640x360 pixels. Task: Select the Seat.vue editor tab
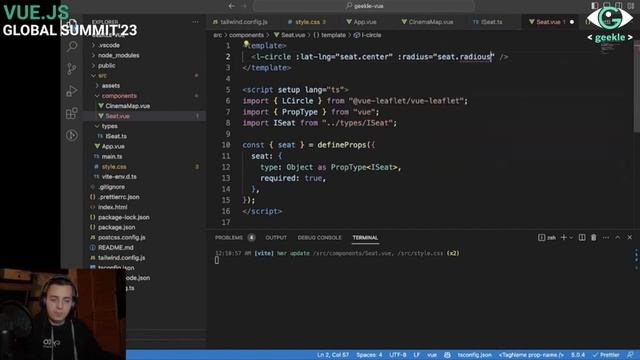tap(548, 22)
